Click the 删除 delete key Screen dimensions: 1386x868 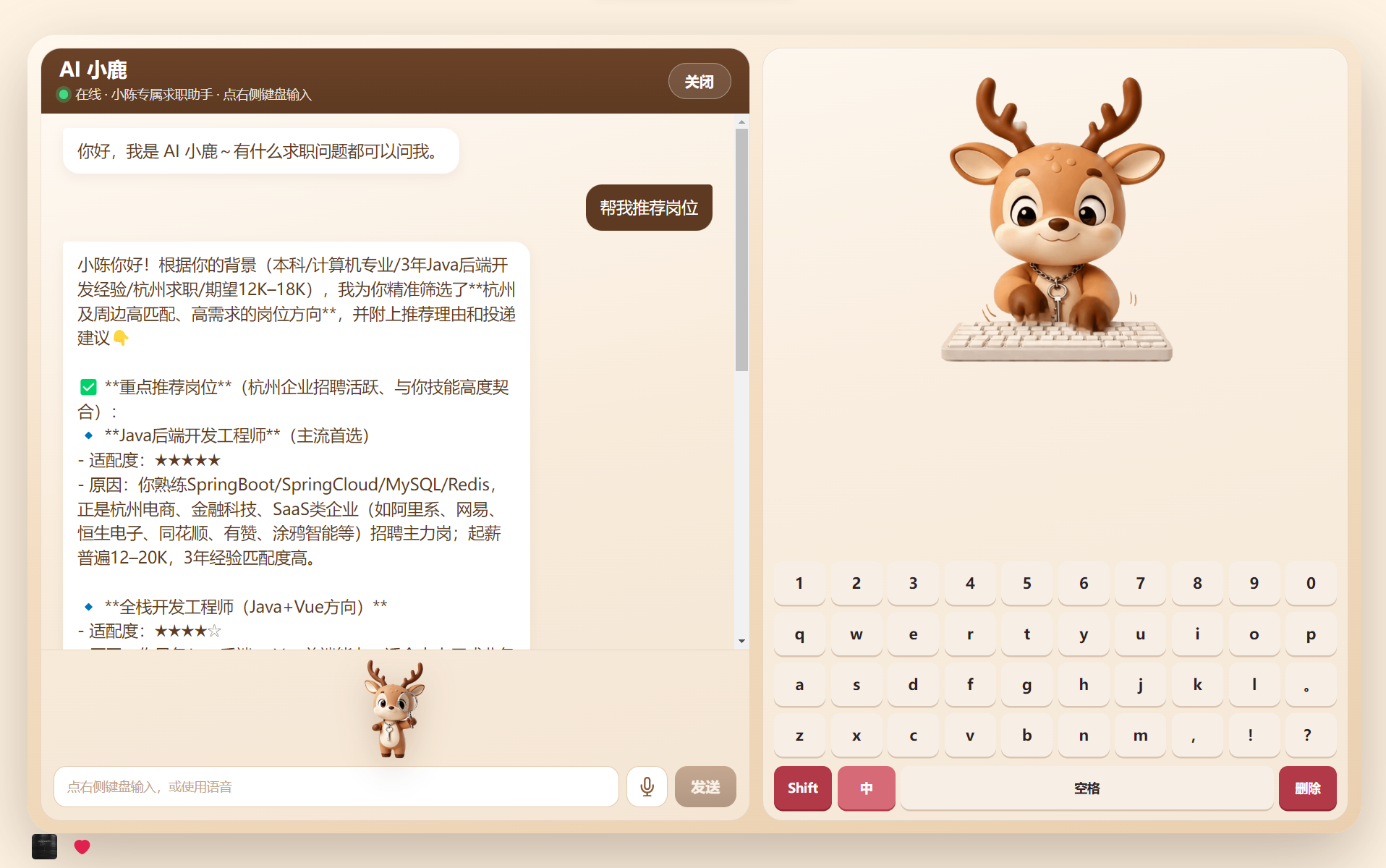click(x=1307, y=788)
